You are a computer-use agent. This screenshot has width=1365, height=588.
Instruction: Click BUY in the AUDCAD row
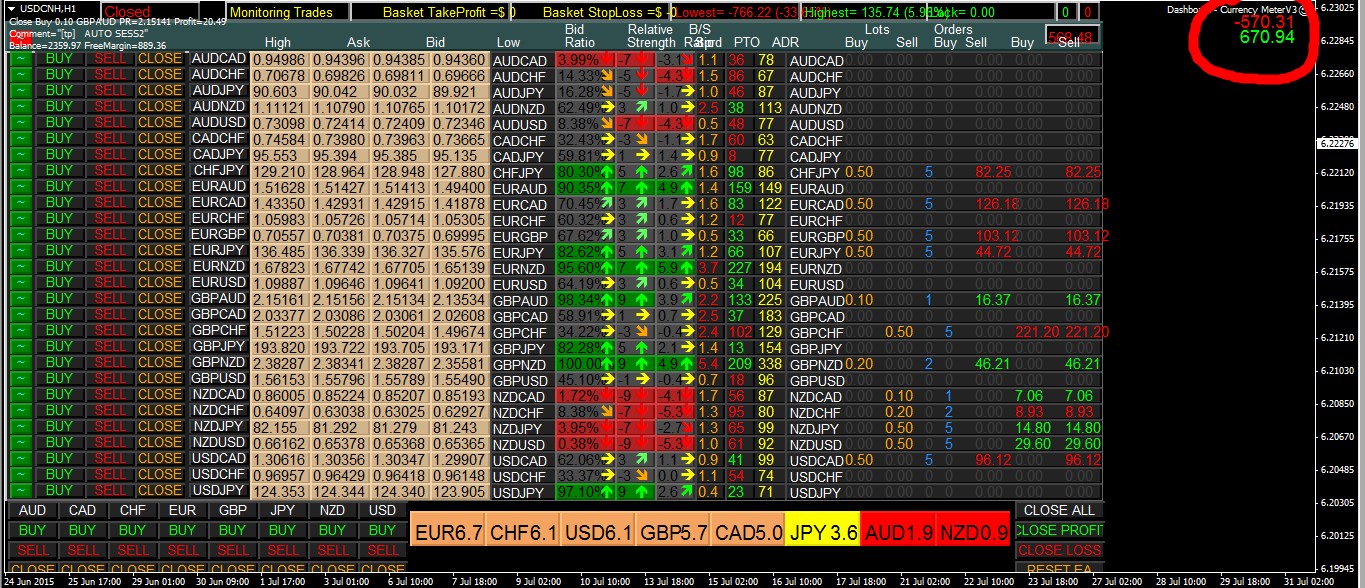pos(59,59)
